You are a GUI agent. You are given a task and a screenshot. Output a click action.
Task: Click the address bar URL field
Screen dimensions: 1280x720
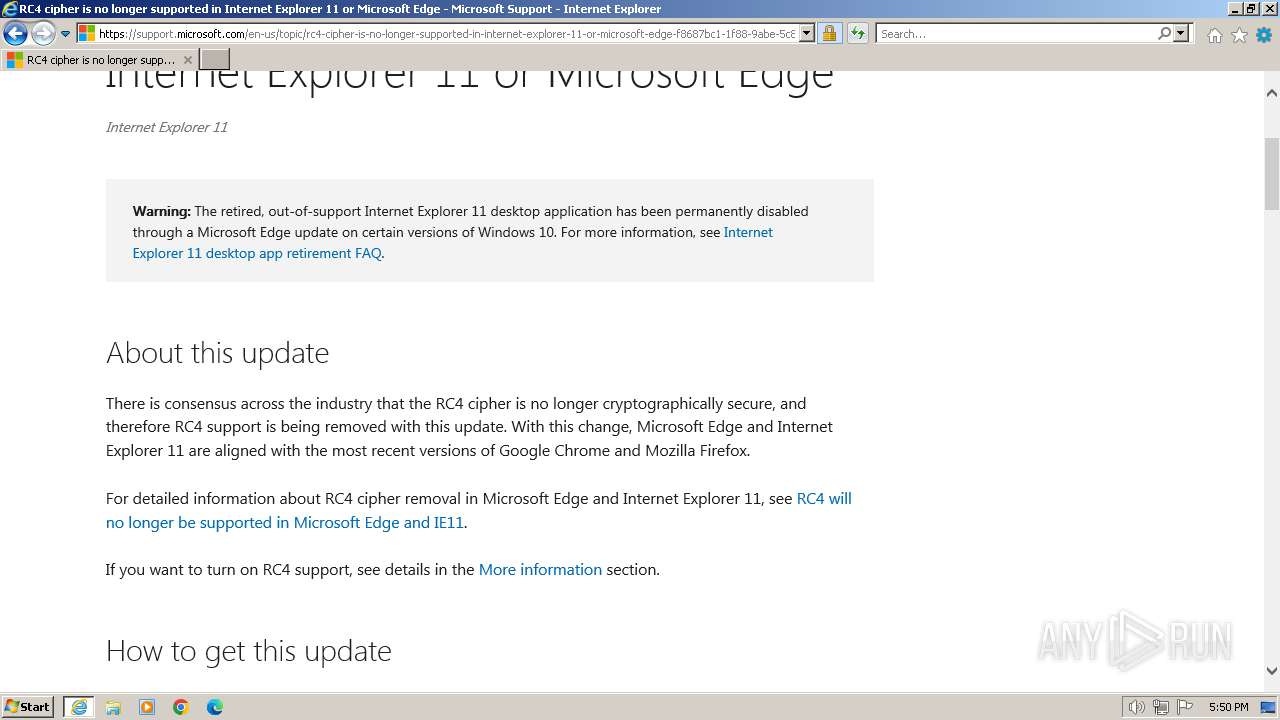click(447, 33)
